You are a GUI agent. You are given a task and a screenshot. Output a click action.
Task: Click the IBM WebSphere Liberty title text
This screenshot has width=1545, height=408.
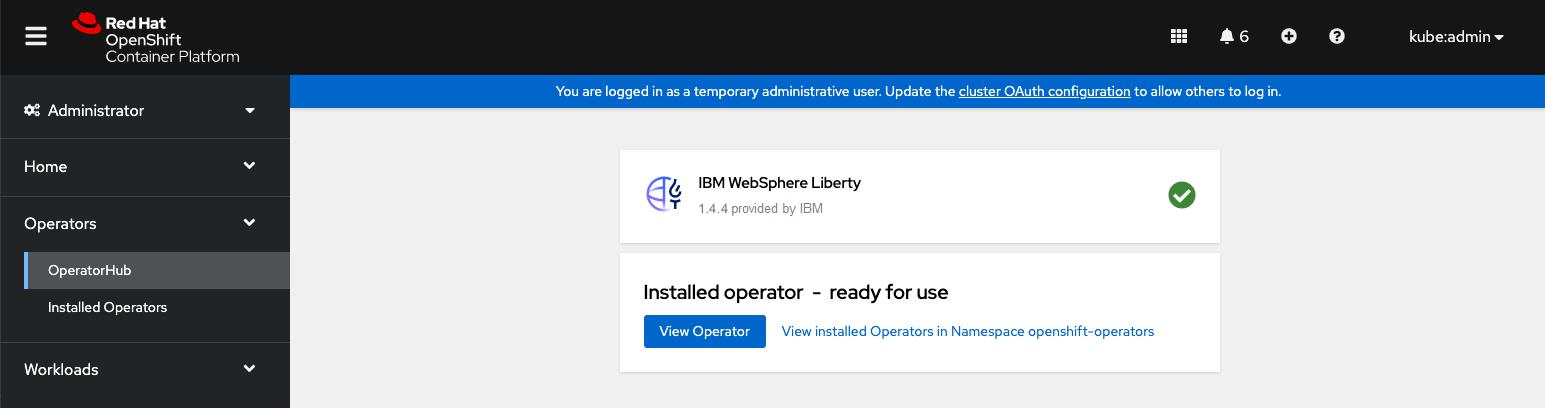(779, 183)
